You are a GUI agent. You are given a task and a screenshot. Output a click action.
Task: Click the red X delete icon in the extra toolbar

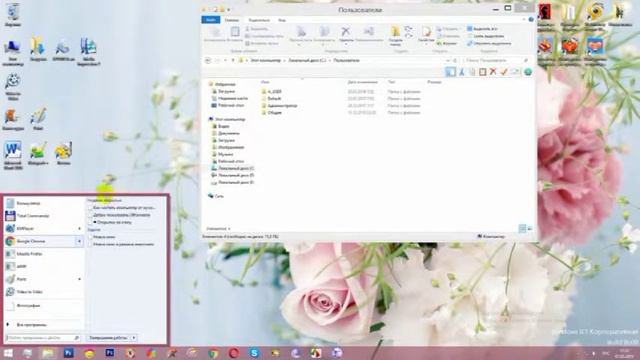point(493,72)
